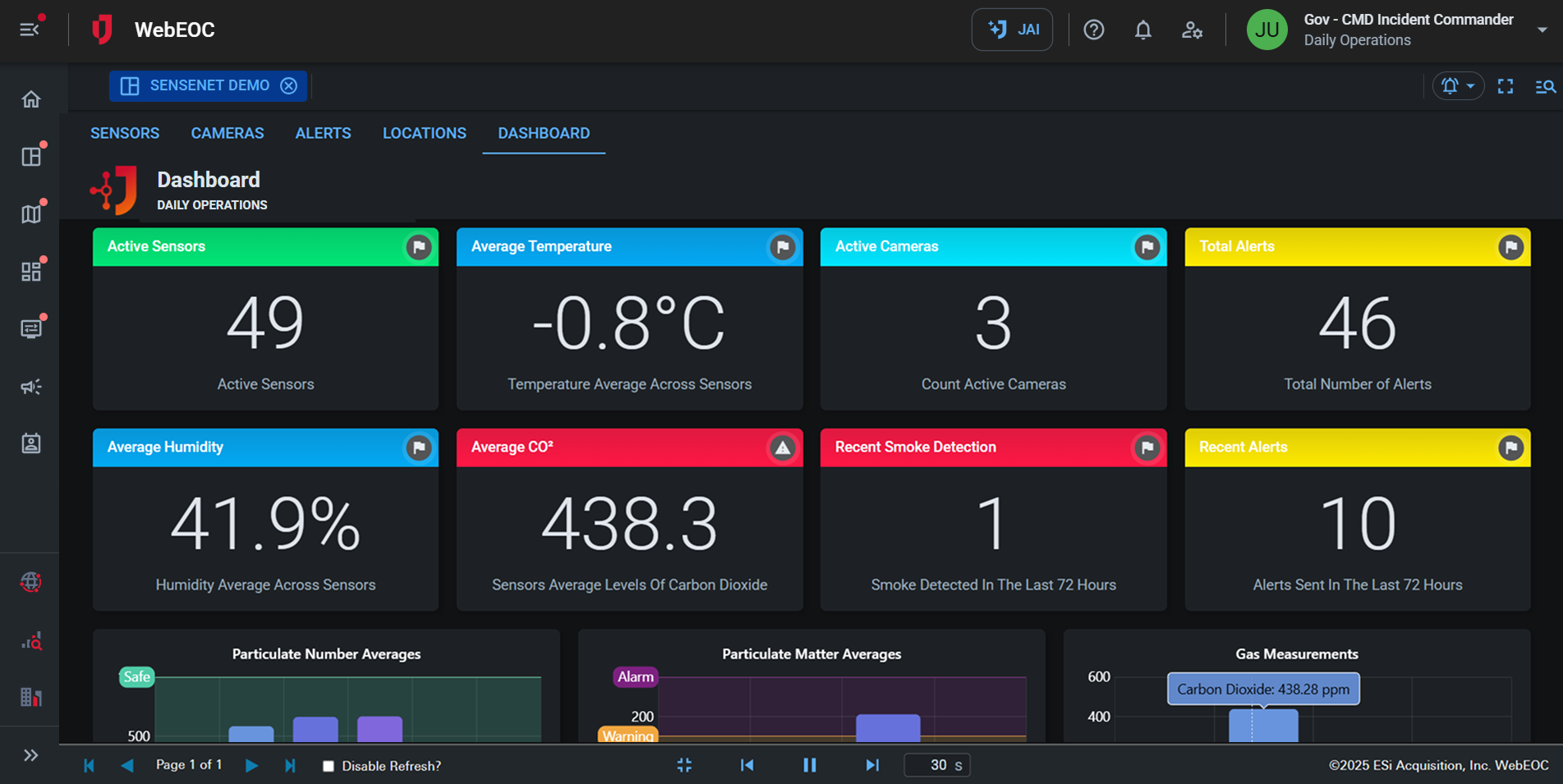Open the home icon in sidebar

31,99
